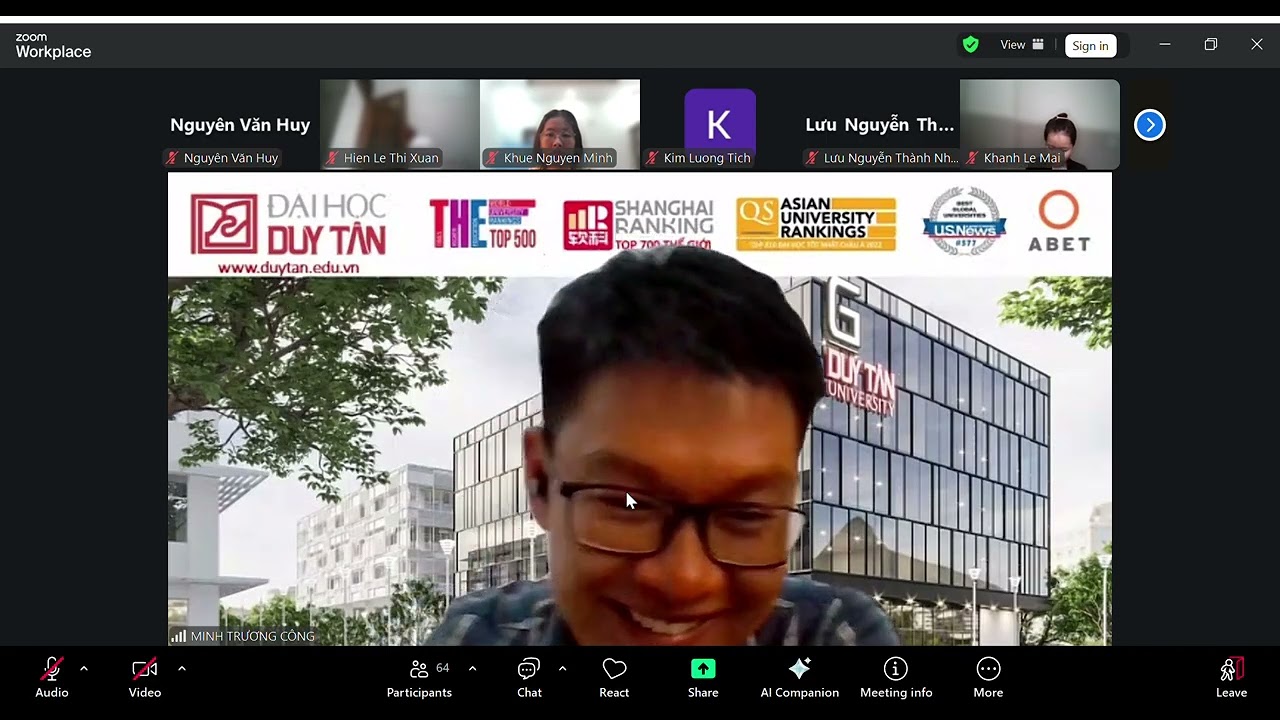This screenshot has width=1280, height=720.
Task: Click muted mic icon beside Hien Le Thi Xuan
Action: coord(332,158)
